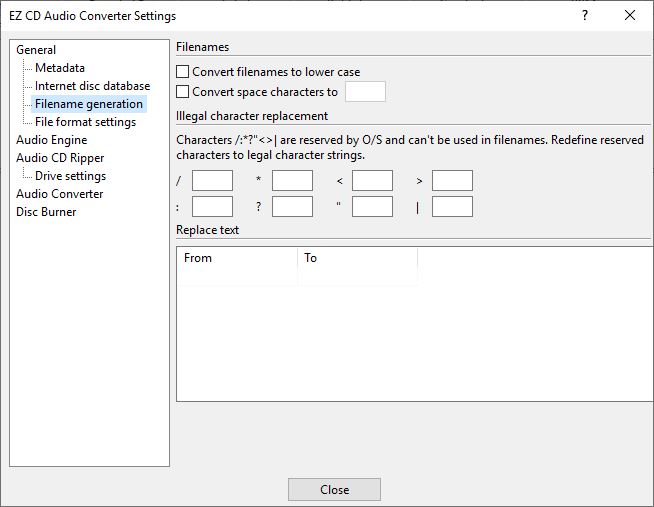Focus the asterisk replacement field
654x507 pixels.
[x=292, y=181]
